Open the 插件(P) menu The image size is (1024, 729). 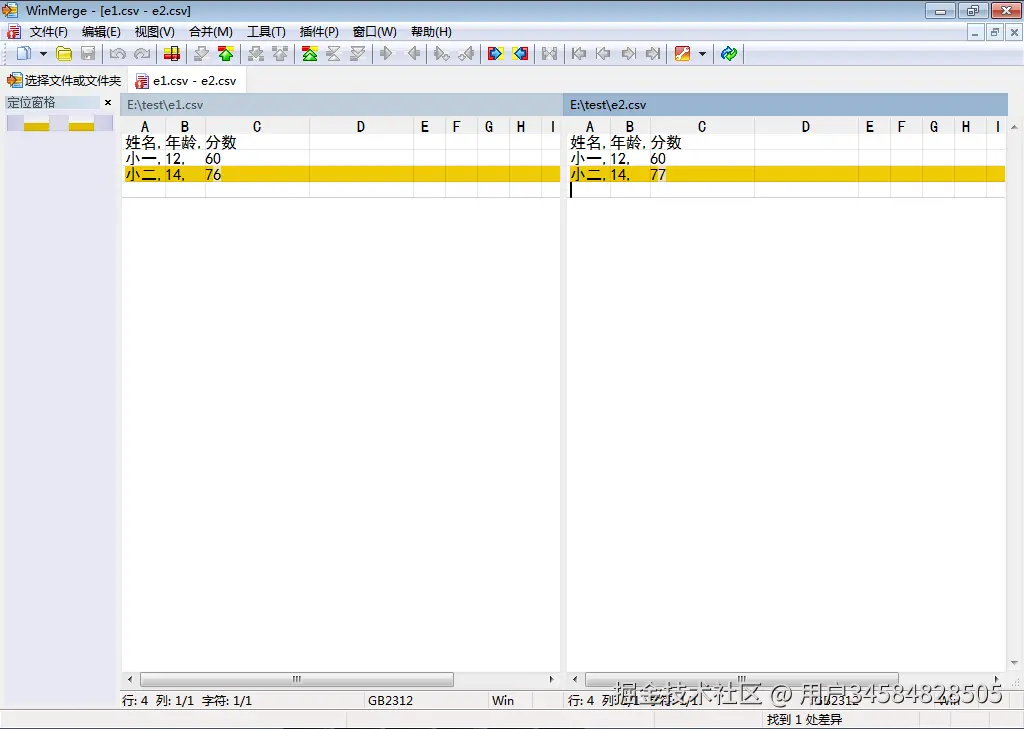coord(319,31)
